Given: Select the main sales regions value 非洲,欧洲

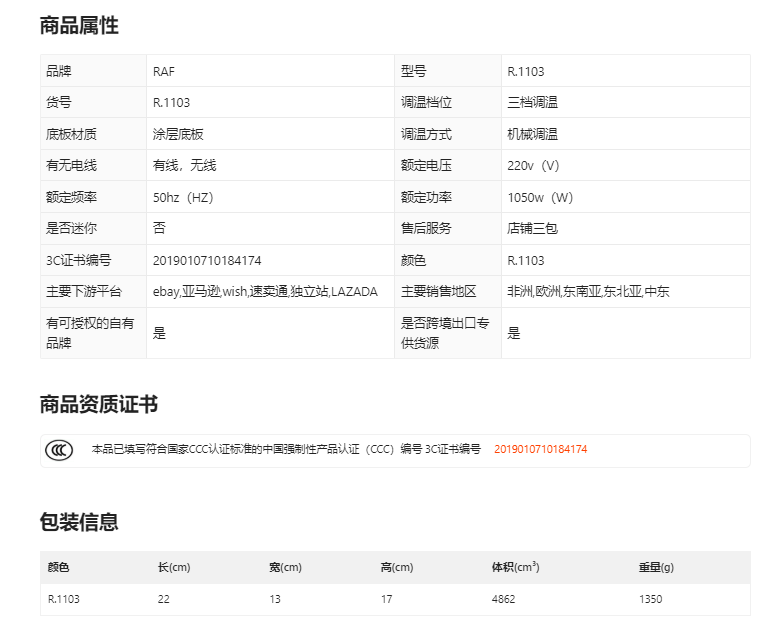Looking at the screenshot, I should 588,292.
